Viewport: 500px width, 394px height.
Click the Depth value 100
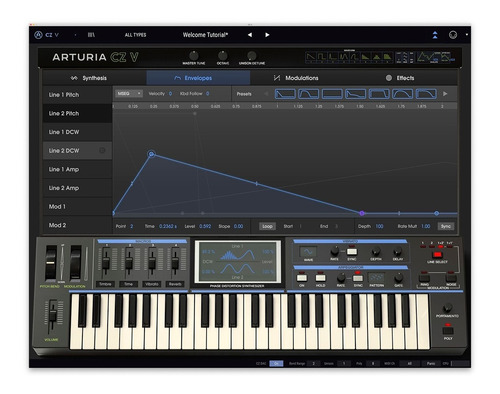379,226
